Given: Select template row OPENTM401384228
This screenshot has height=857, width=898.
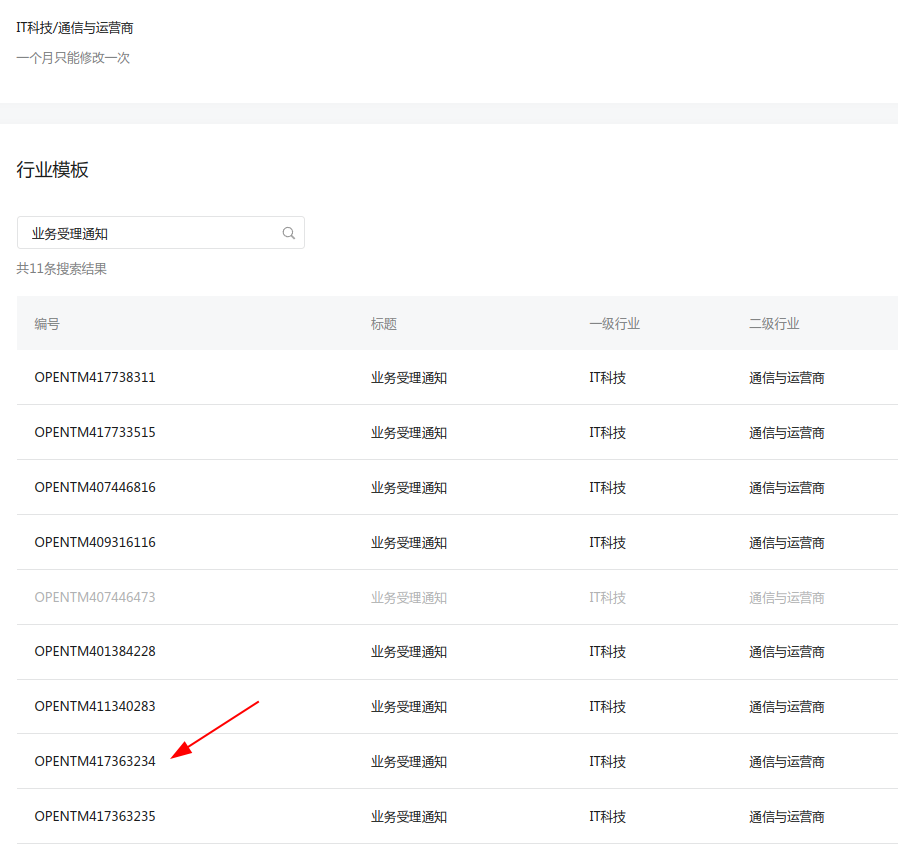Looking at the screenshot, I should 95,652.
